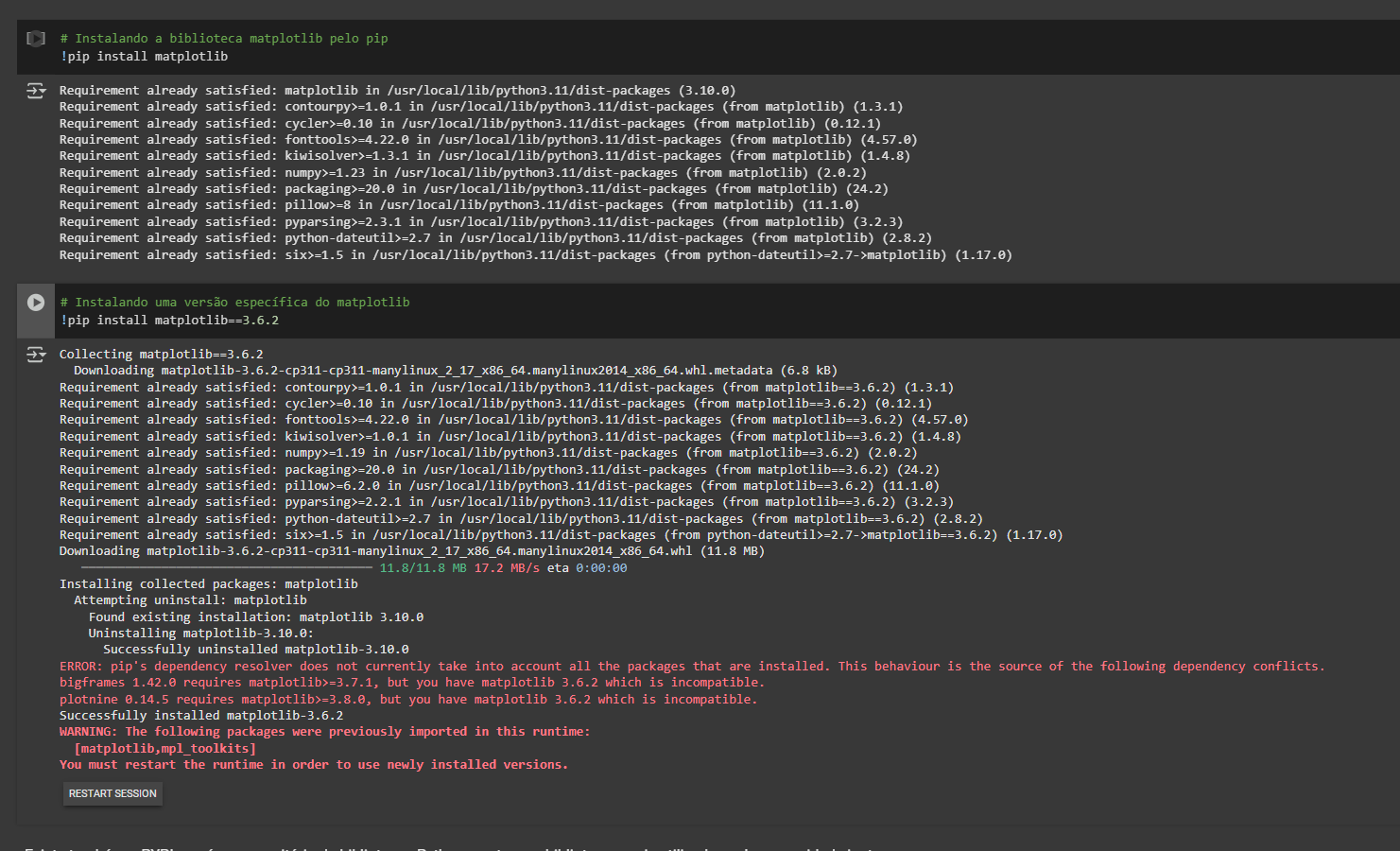Screen dimensions: 1400x851
Task: Click 'Installing collected packages: matplotlib' line
Action: [209, 584]
